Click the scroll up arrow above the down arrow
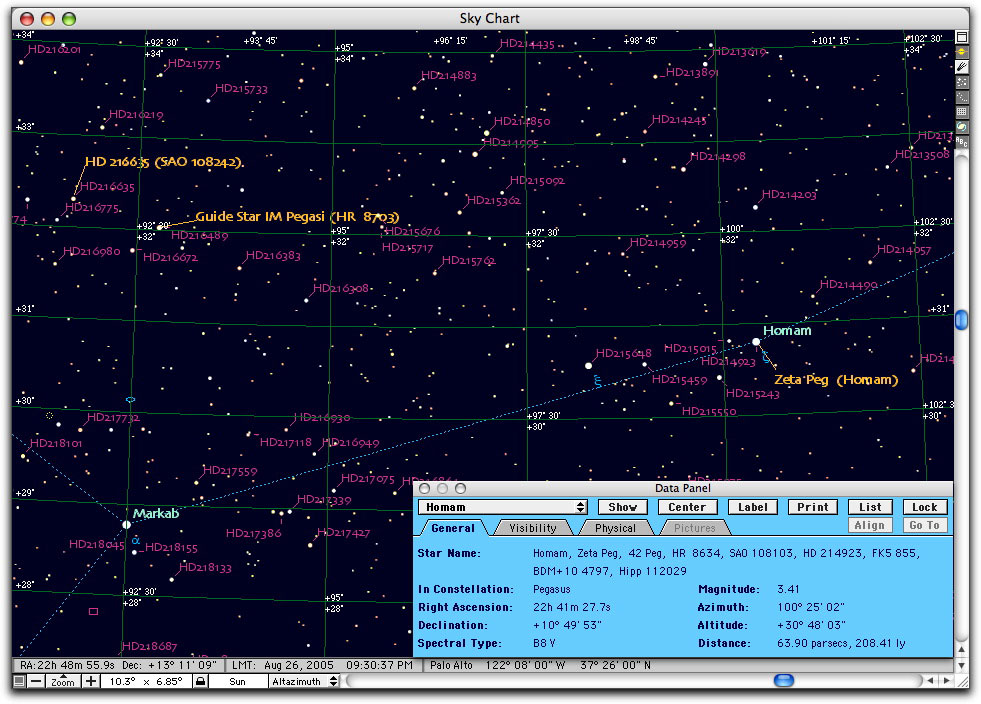Viewport: 981px width, 704px height. [x=962, y=650]
